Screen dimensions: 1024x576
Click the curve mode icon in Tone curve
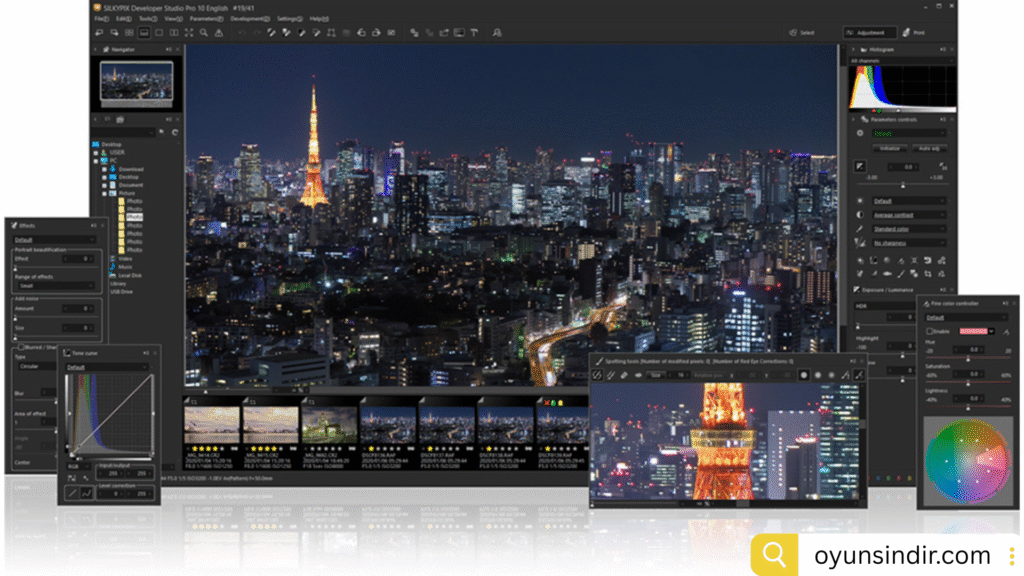click(87, 493)
